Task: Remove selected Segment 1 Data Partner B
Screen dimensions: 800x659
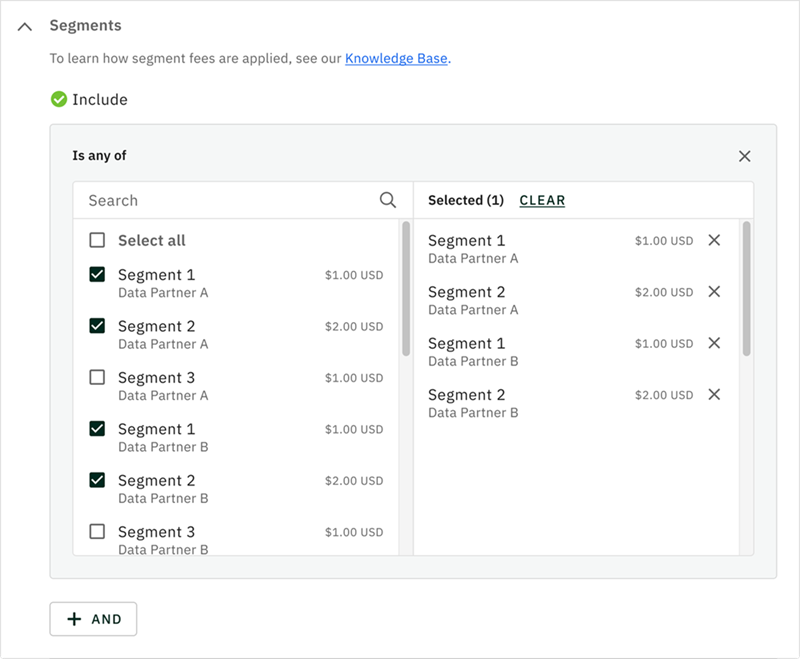Action: pyautogui.click(x=714, y=343)
